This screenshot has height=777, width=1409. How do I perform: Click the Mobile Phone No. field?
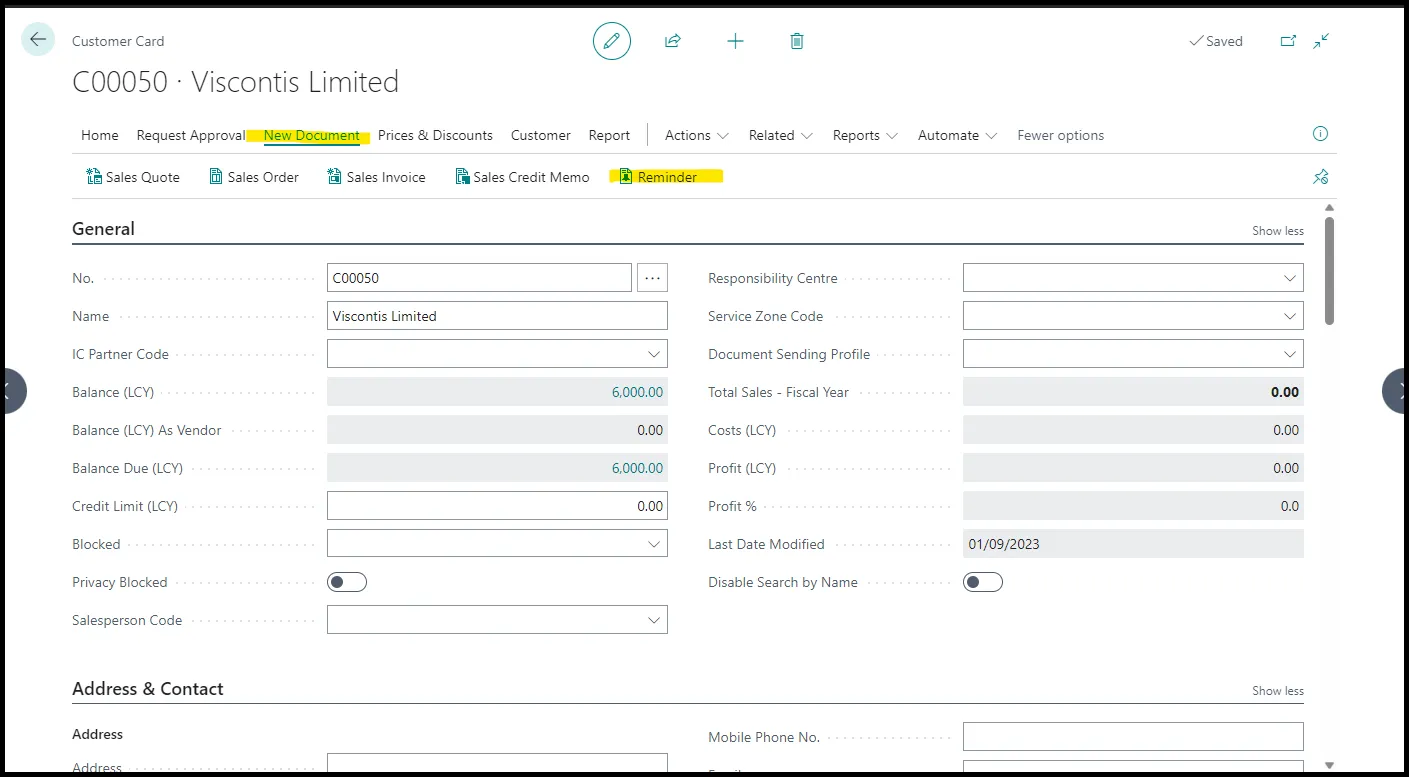pos(1133,737)
